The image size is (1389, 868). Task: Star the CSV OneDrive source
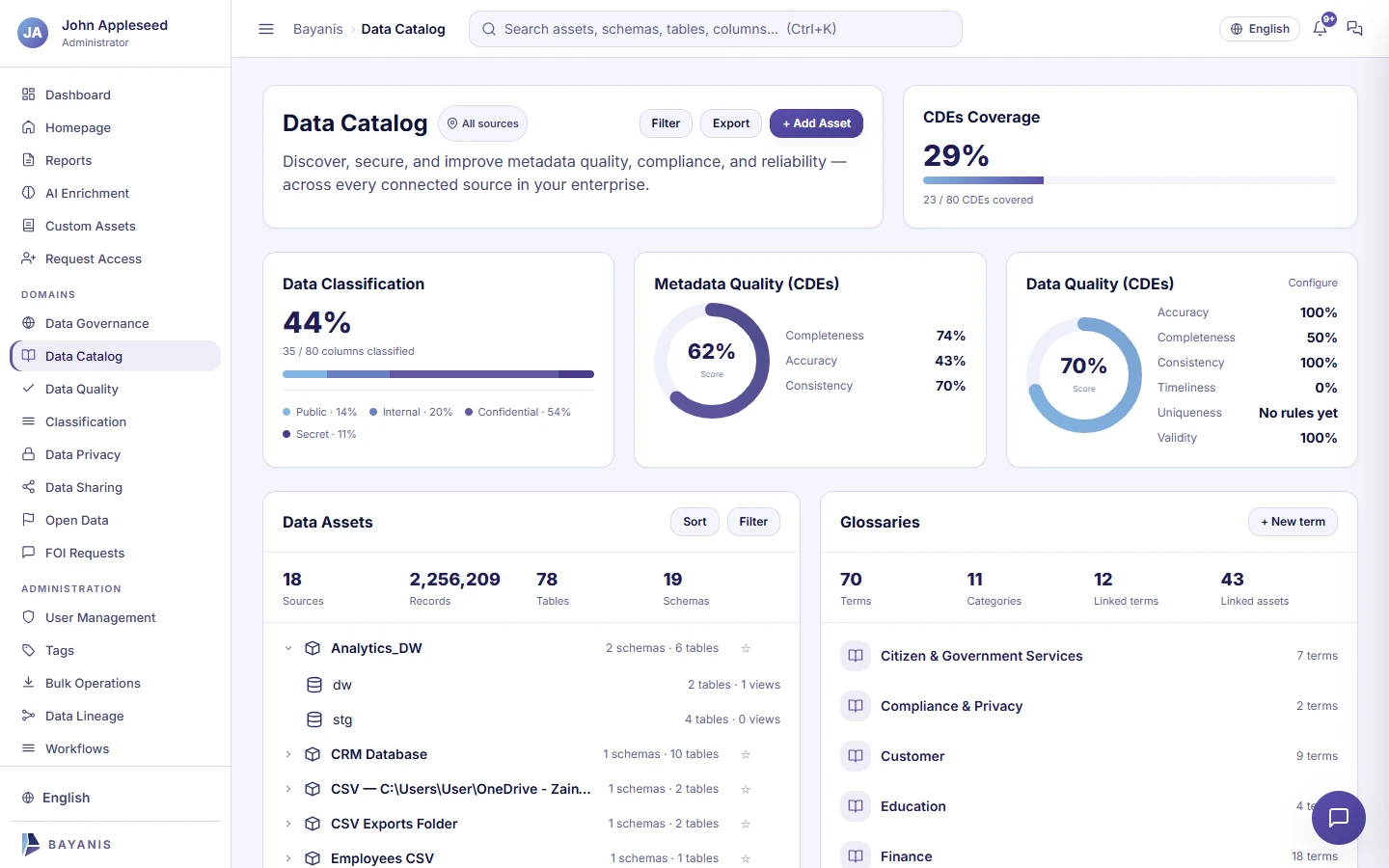746,789
